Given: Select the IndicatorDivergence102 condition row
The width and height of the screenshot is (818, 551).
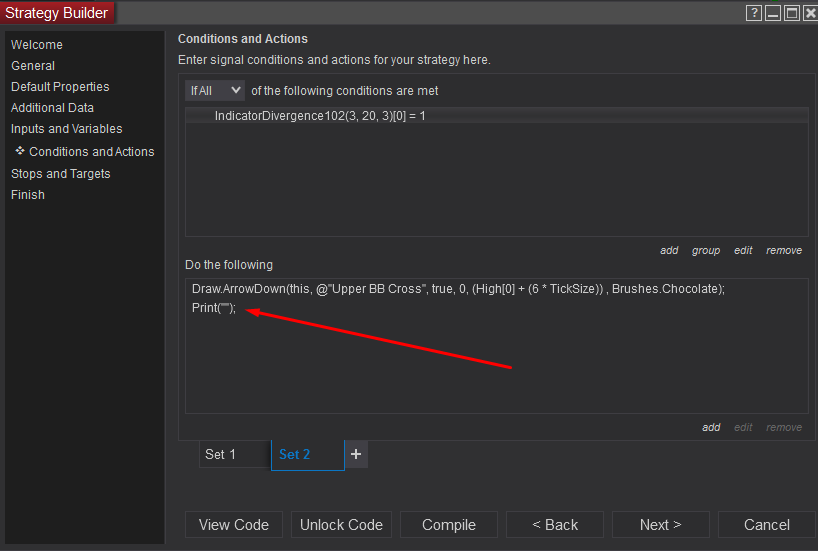Looking at the screenshot, I should [497, 116].
